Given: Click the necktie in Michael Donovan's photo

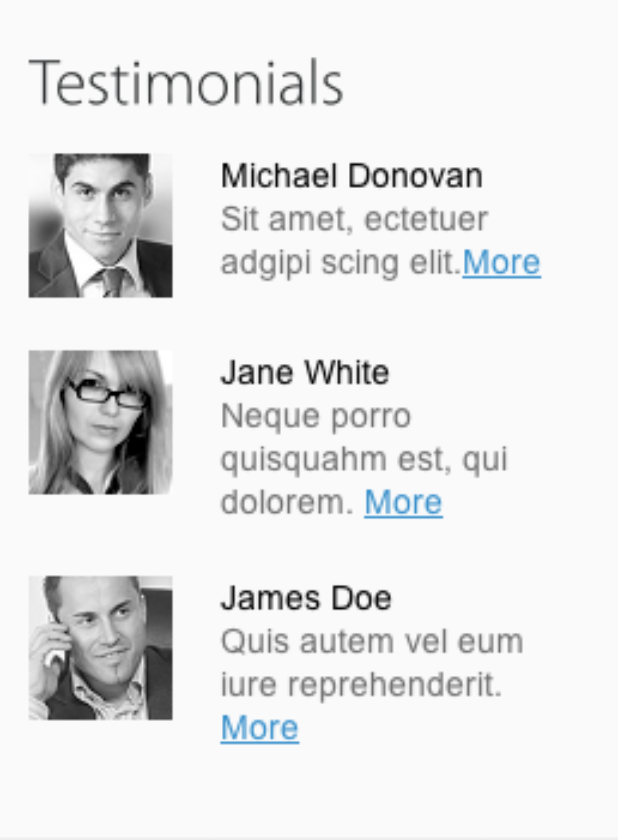Looking at the screenshot, I should click(x=111, y=281).
